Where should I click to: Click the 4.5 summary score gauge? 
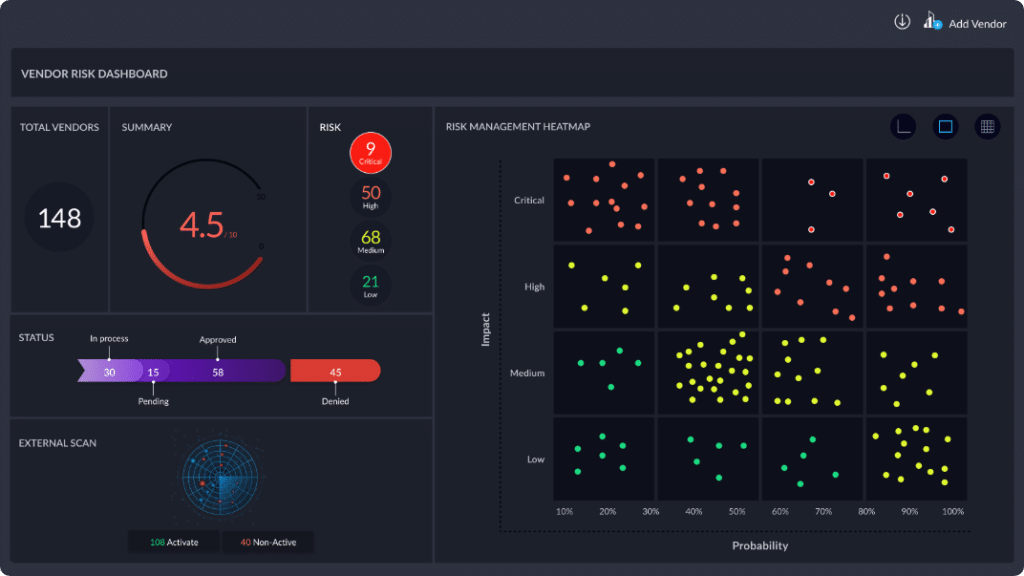click(x=203, y=226)
